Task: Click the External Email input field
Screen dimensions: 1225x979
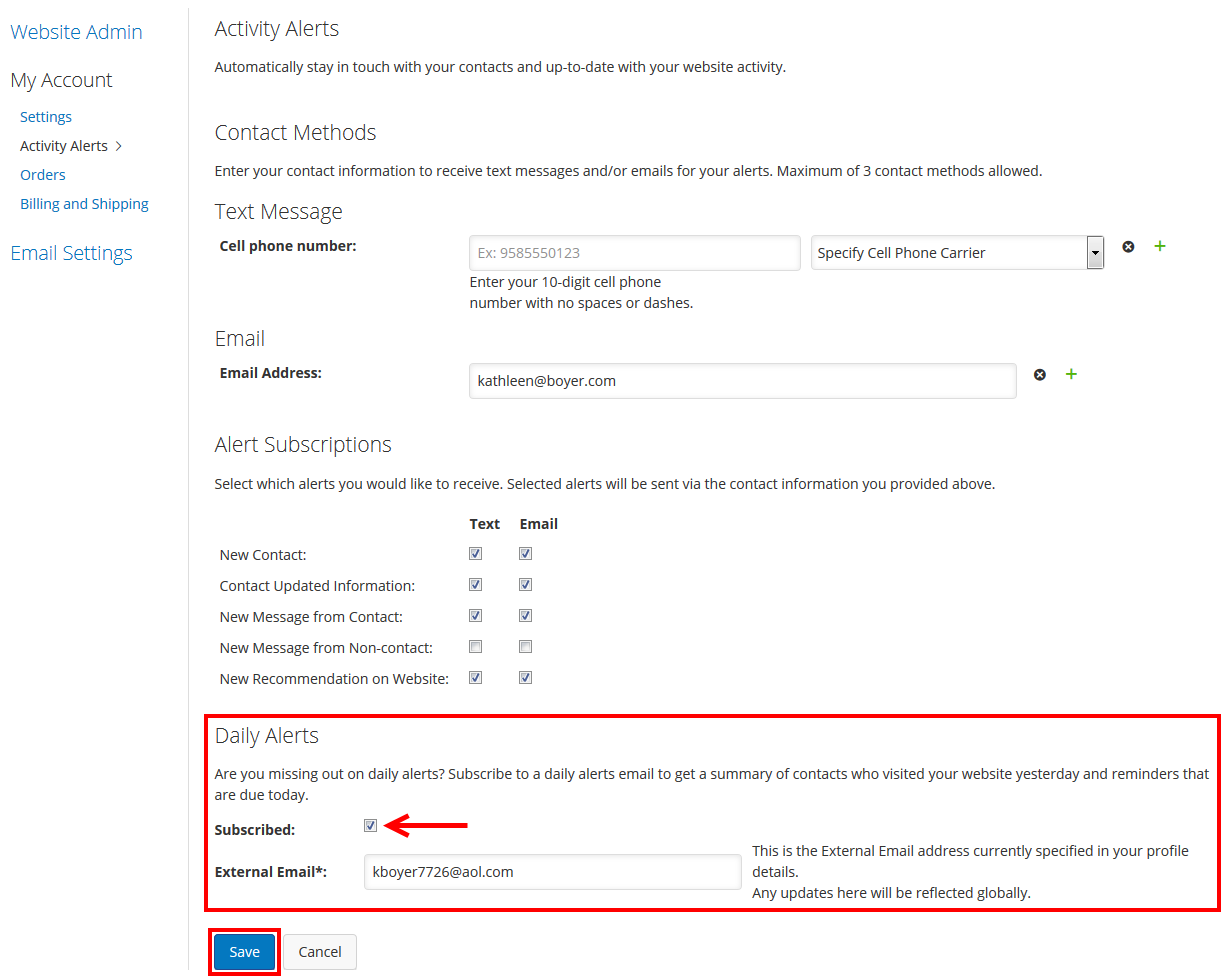Action: [552, 872]
